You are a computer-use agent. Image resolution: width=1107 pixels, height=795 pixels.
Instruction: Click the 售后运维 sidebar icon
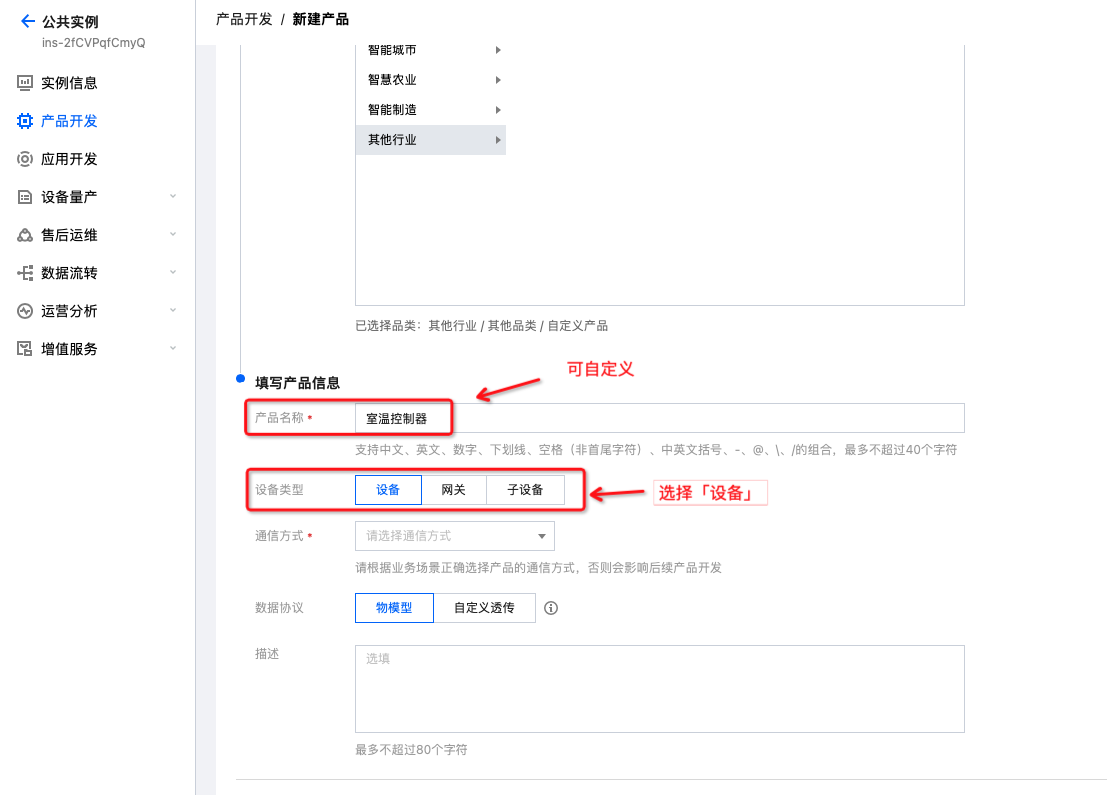click(25, 235)
